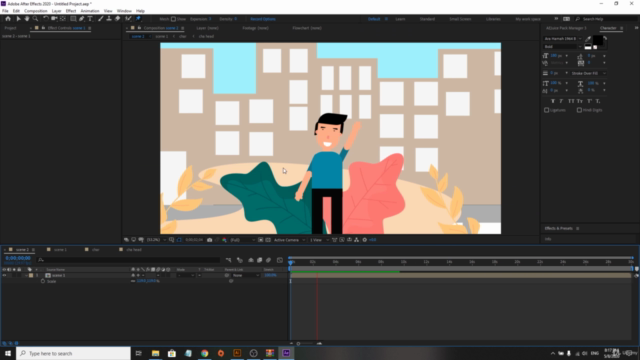Select the Pan Behind anchor point tool

pyautogui.click(x=63, y=19)
